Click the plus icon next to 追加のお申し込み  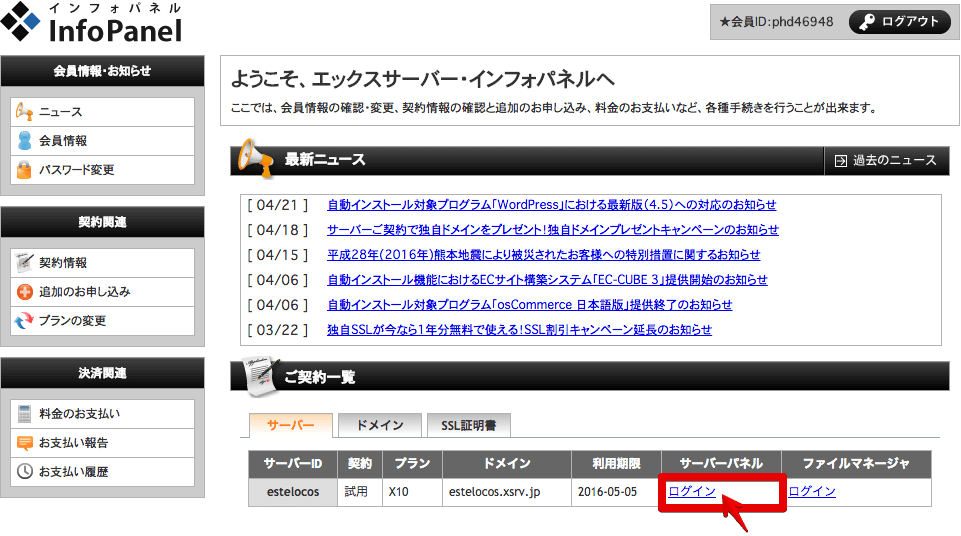[25, 292]
